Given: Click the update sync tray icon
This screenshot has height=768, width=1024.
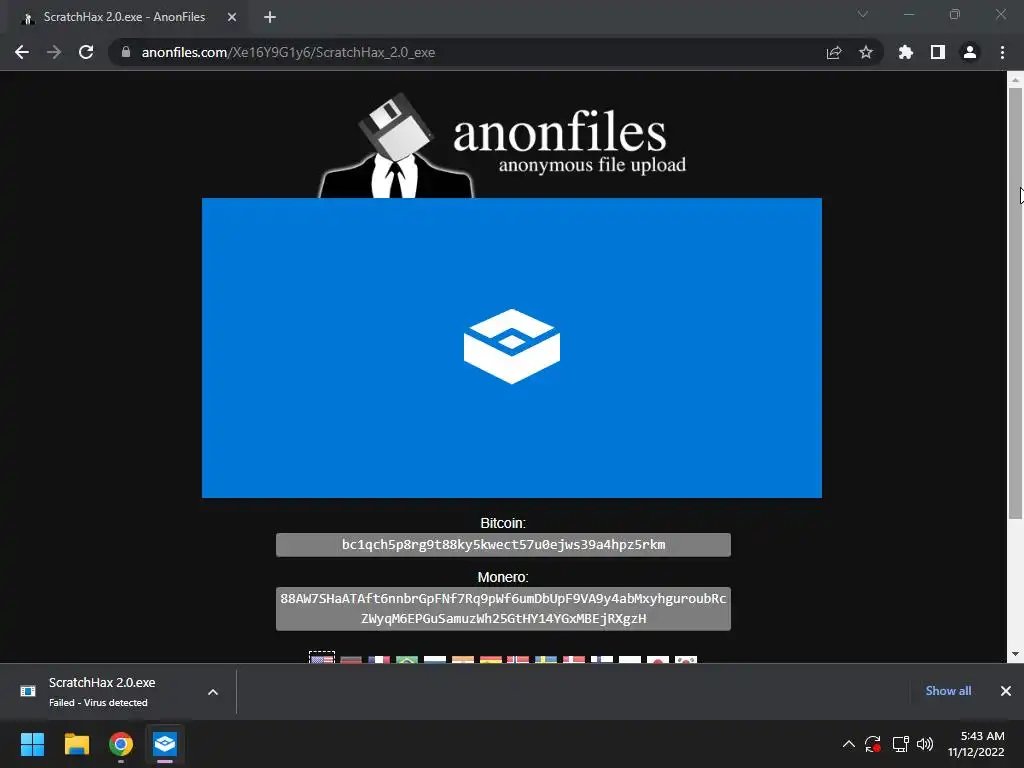Looking at the screenshot, I should pyautogui.click(x=873, y=744).
